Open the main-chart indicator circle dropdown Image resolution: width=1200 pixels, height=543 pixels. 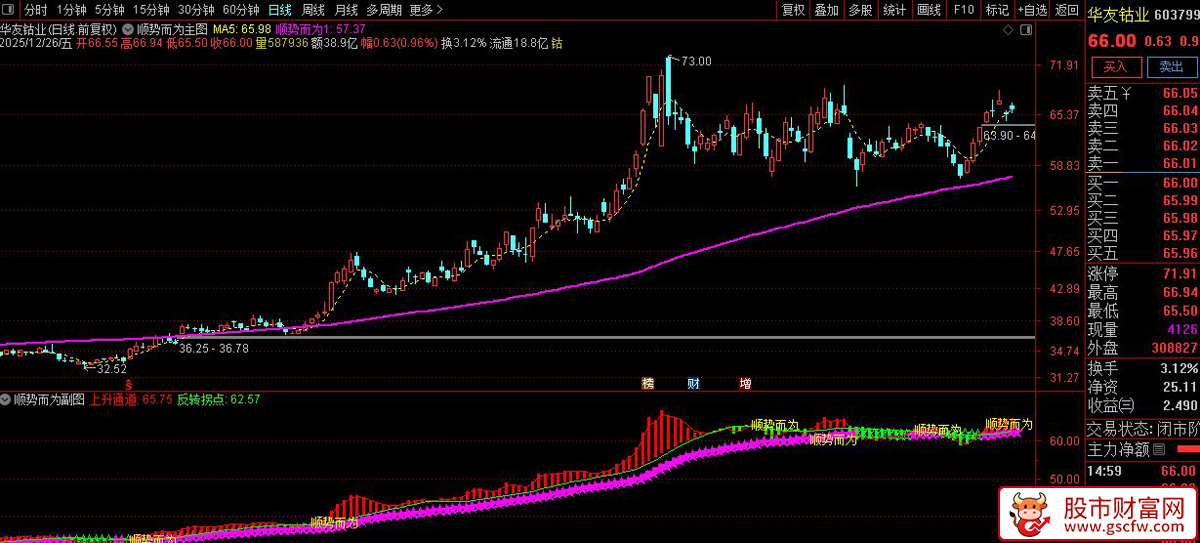point(127,29)
